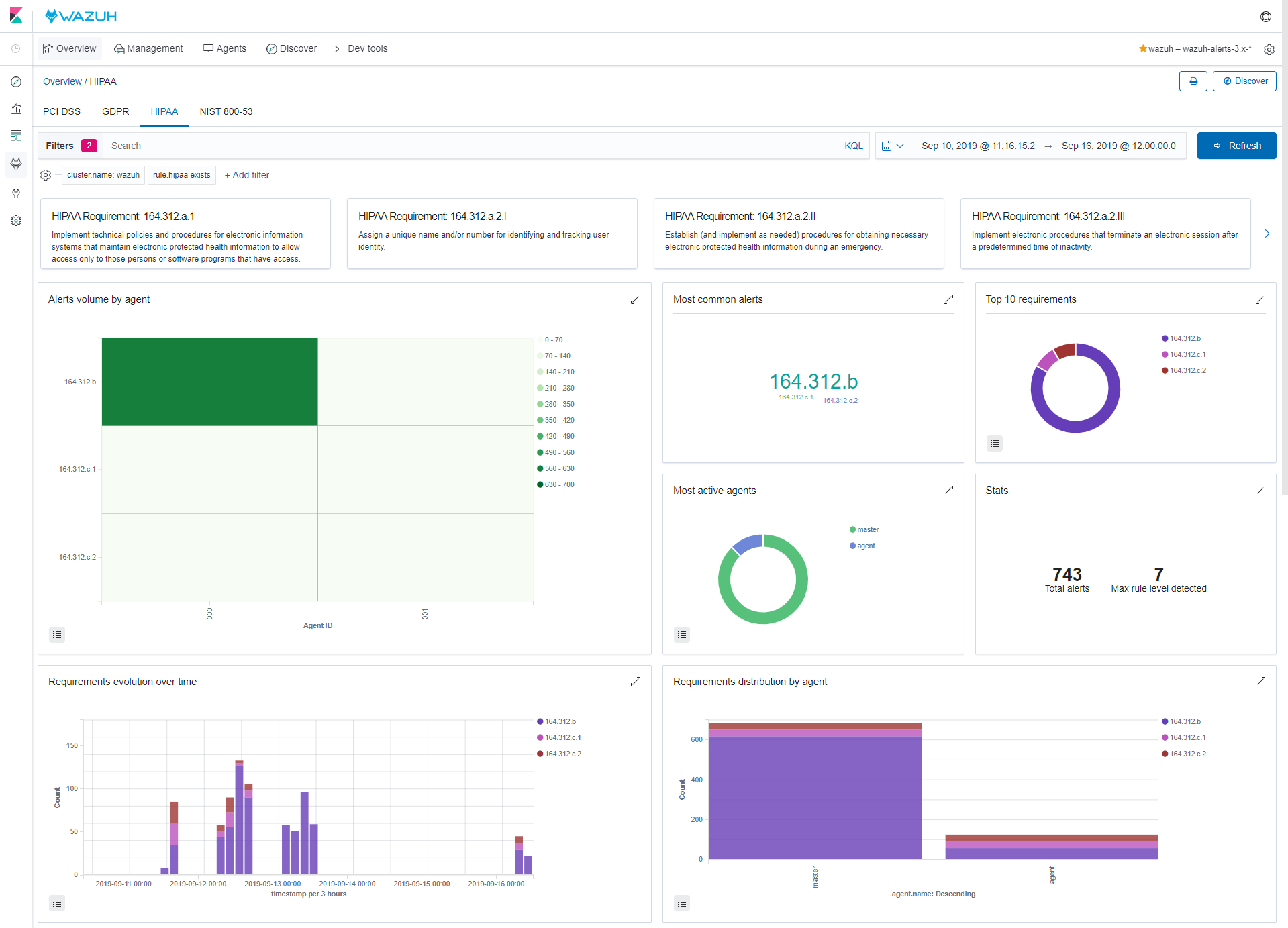This screenshot has width=1288, height=928.
Task: Toggle legend on Requirements evolution chart
Action: [57, 903]
